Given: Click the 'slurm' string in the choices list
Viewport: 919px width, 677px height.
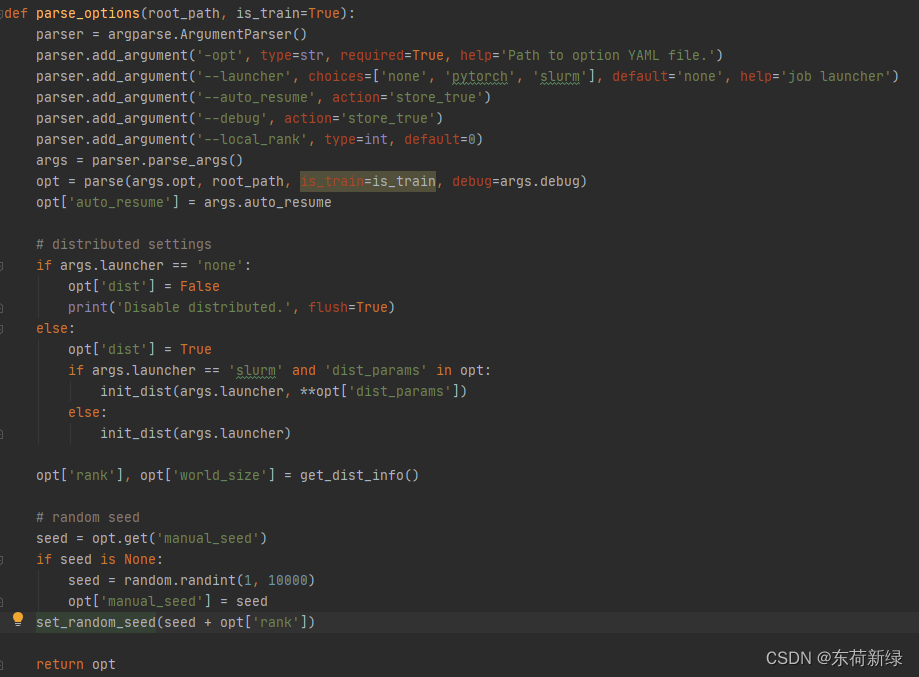Looking at the screenshot, I should (559, 77).
